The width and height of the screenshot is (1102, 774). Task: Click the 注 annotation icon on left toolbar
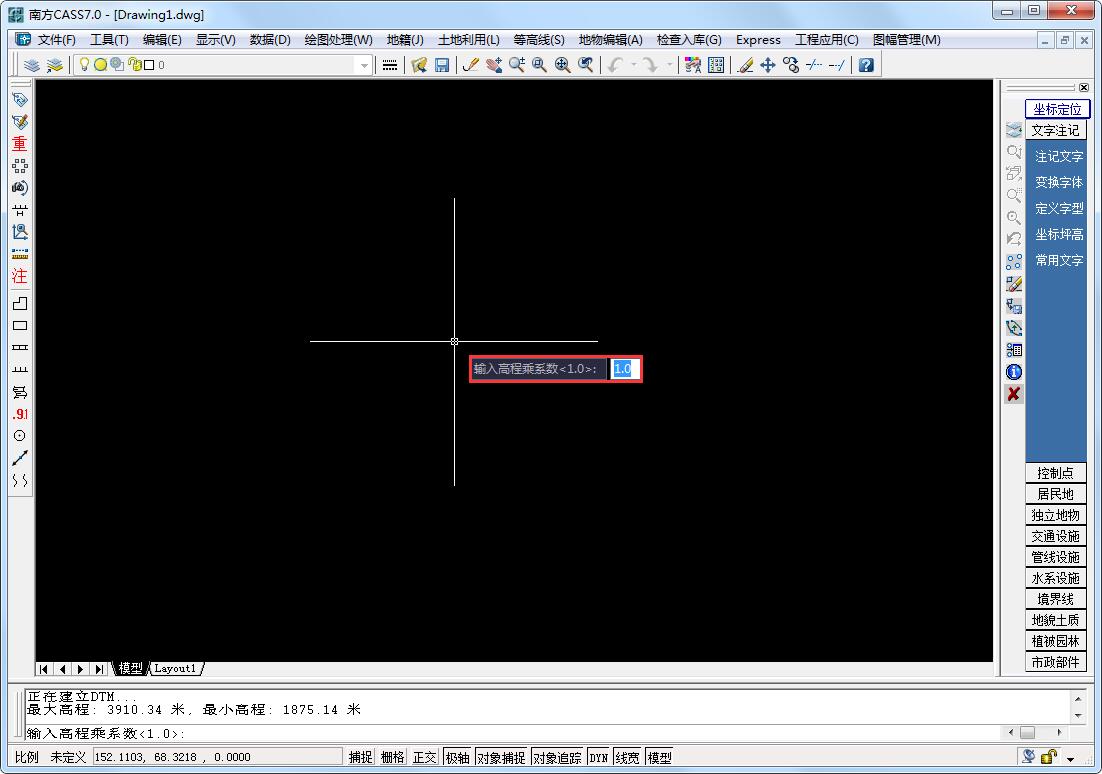click(x=19, y=276)
